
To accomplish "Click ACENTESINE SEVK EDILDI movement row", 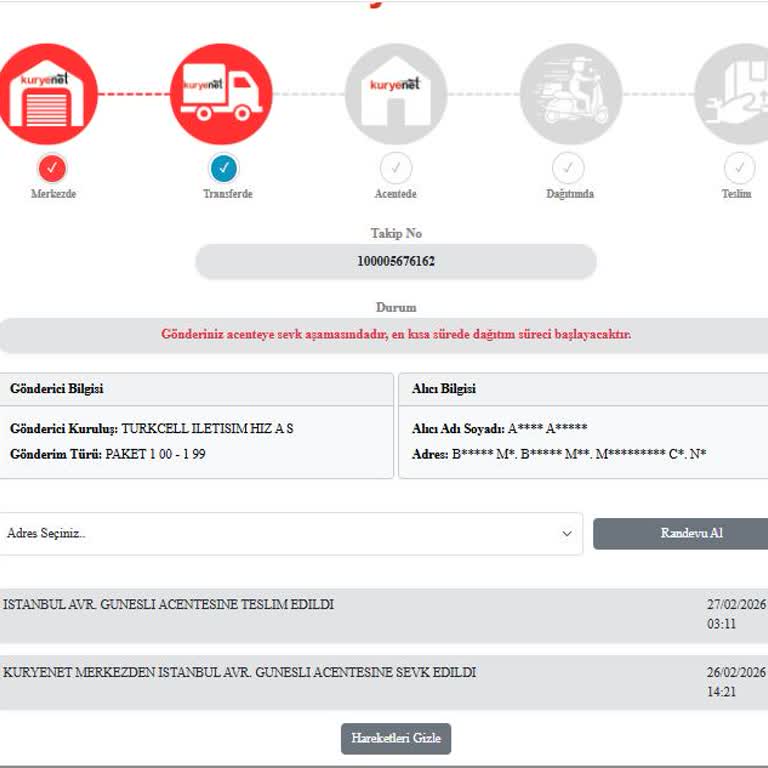I will pos(384,683).
